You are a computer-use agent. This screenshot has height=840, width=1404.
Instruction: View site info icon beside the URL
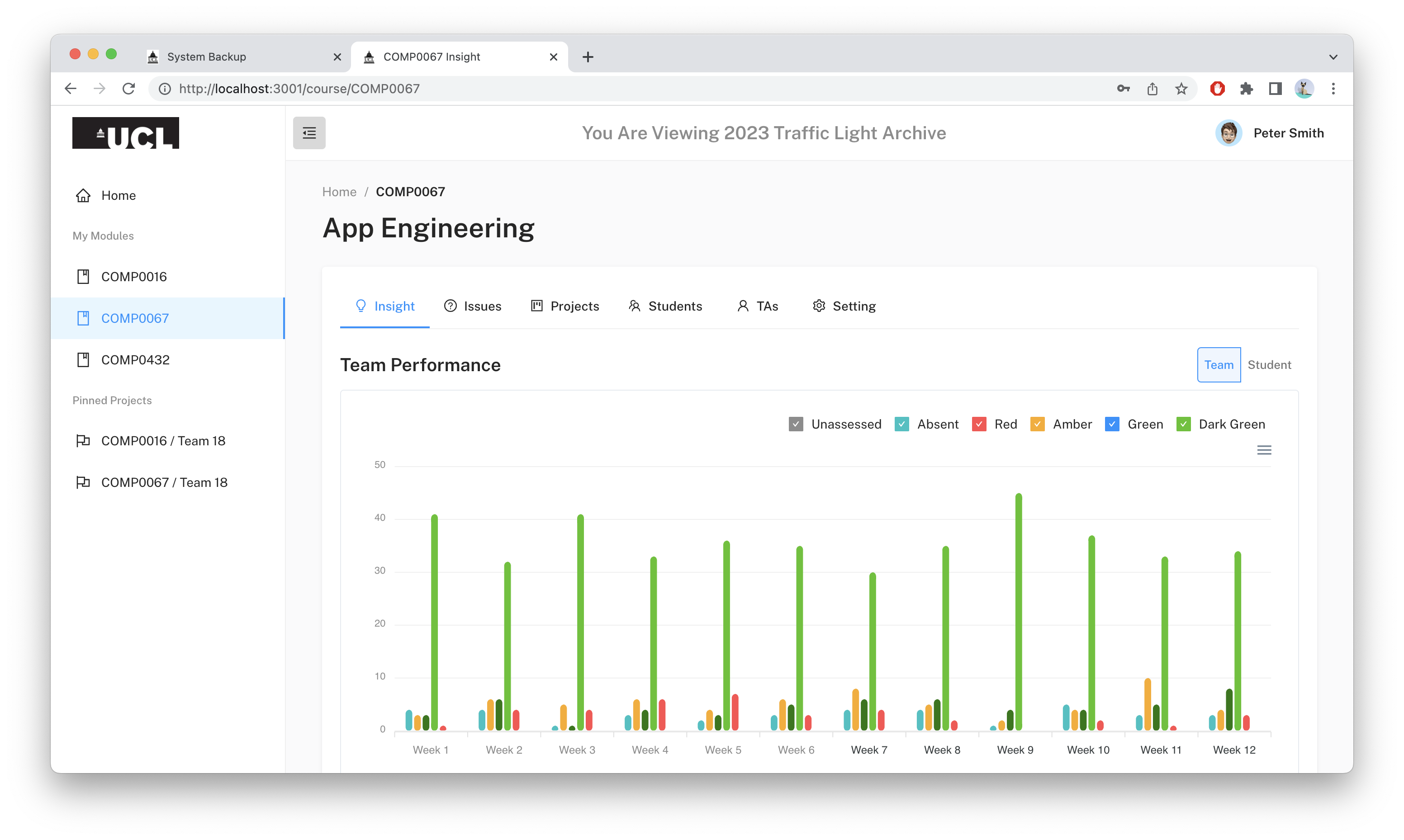click(x=165, y=88)
